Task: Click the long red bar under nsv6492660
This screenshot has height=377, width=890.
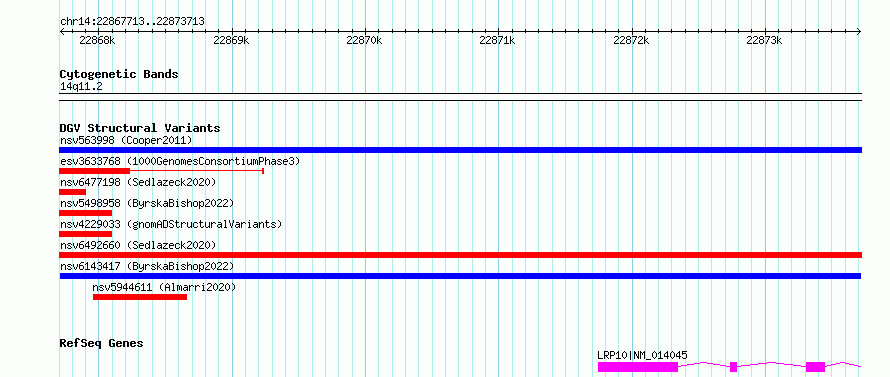Action: pyautogui.click(x=460, y=255)
